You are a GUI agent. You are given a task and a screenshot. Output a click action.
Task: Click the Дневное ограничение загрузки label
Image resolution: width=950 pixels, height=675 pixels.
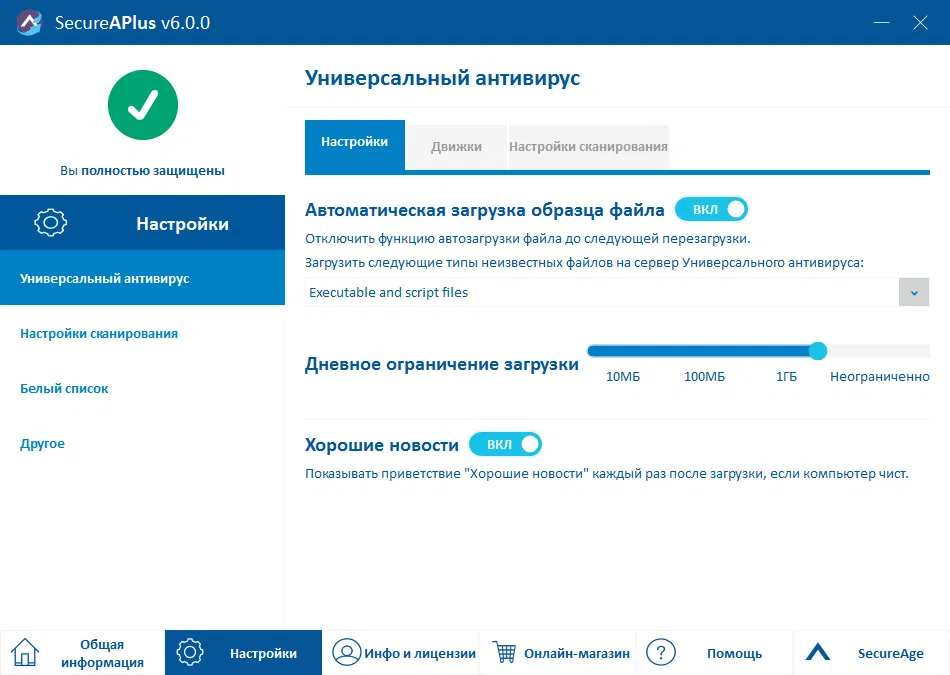442,364
